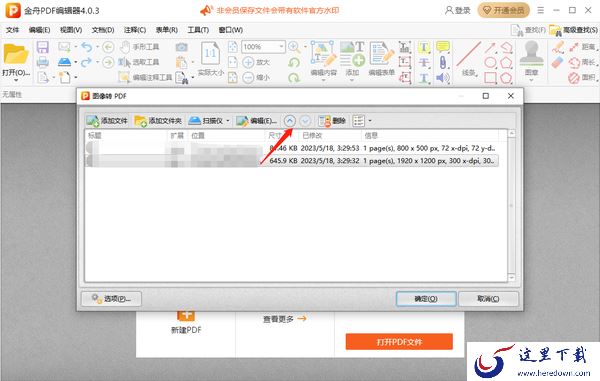Viewport: 600px width, 381px height.
Task: Click the 已修改 column header
Action: [x=330, y=135]
